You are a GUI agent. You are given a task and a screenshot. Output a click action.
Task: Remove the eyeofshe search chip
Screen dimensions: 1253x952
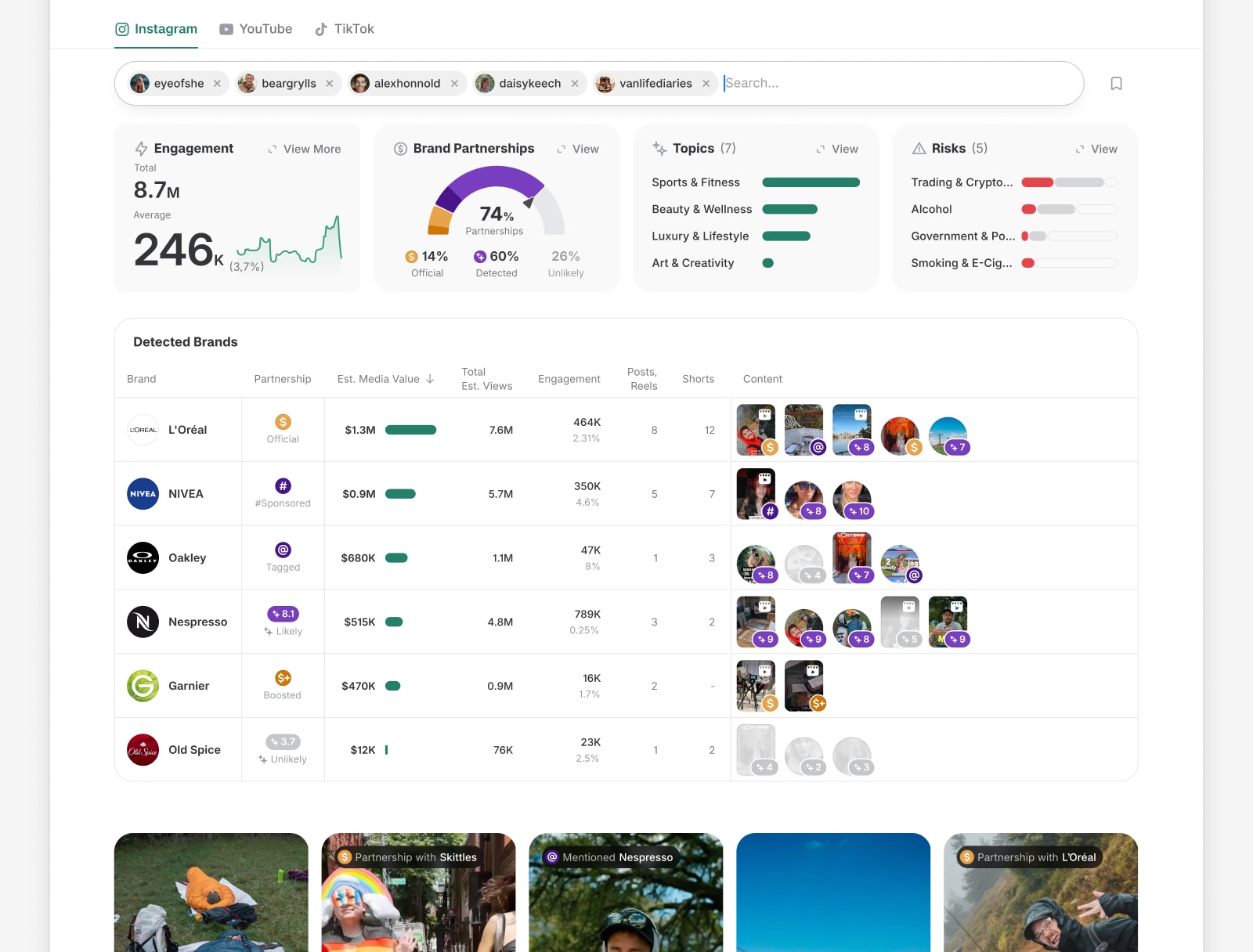click(217, 84)
